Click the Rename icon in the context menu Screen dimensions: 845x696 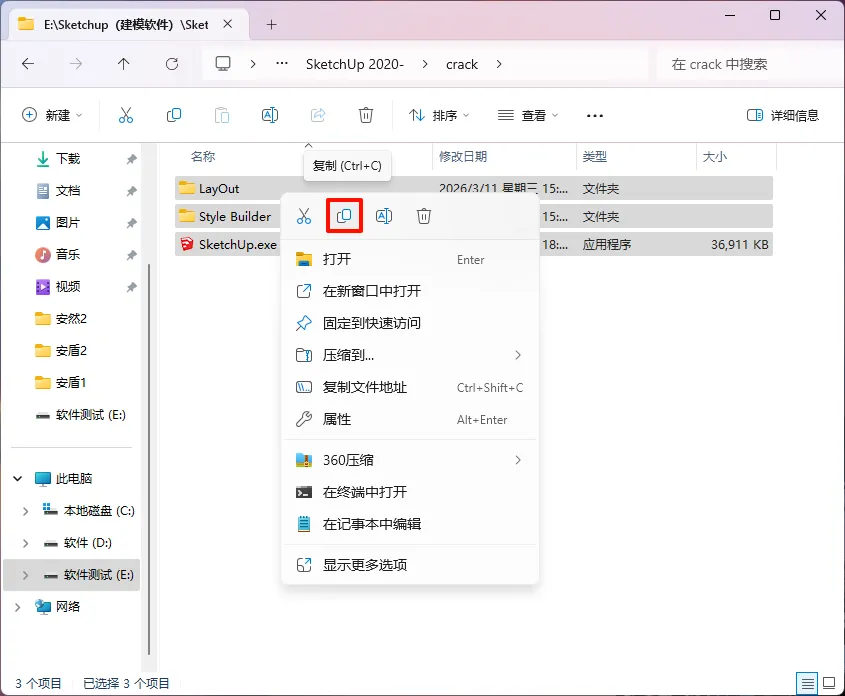click(x=384, y=216)
